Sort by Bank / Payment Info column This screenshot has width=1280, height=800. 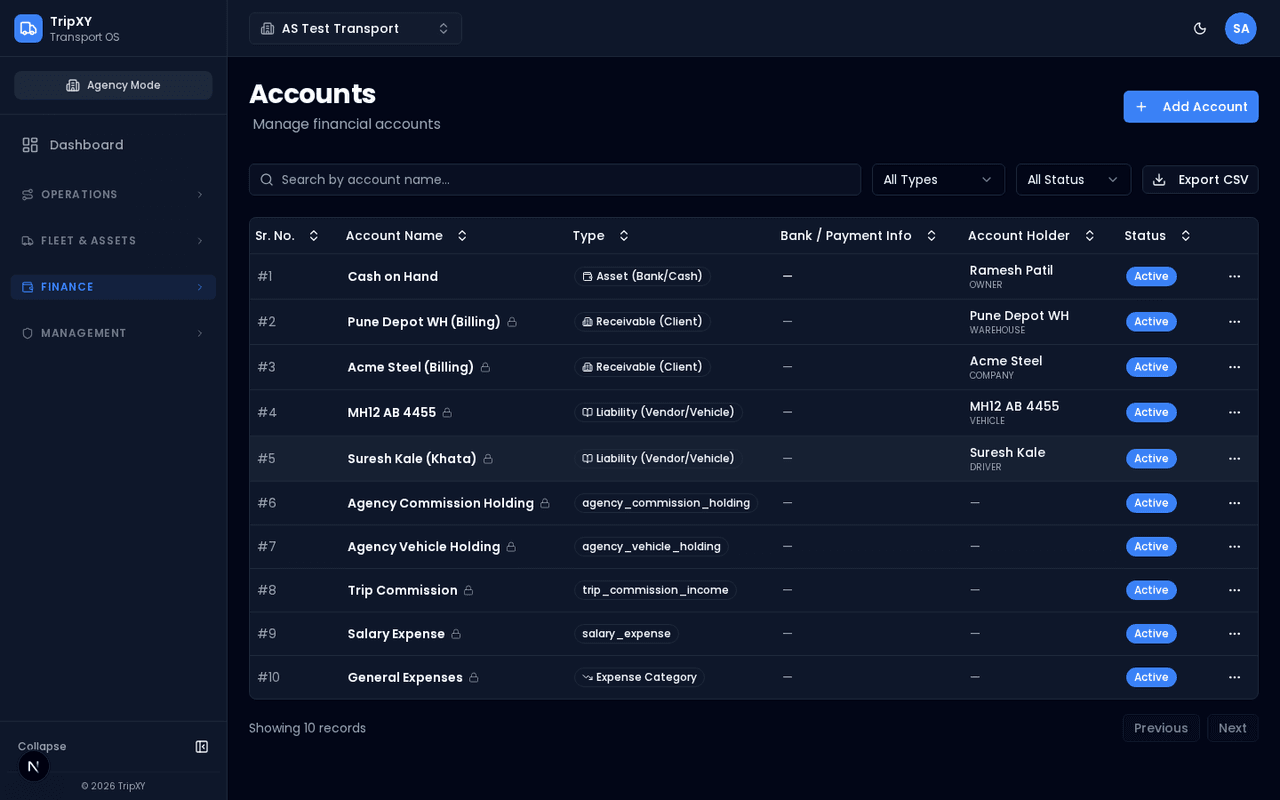(859, 236)
